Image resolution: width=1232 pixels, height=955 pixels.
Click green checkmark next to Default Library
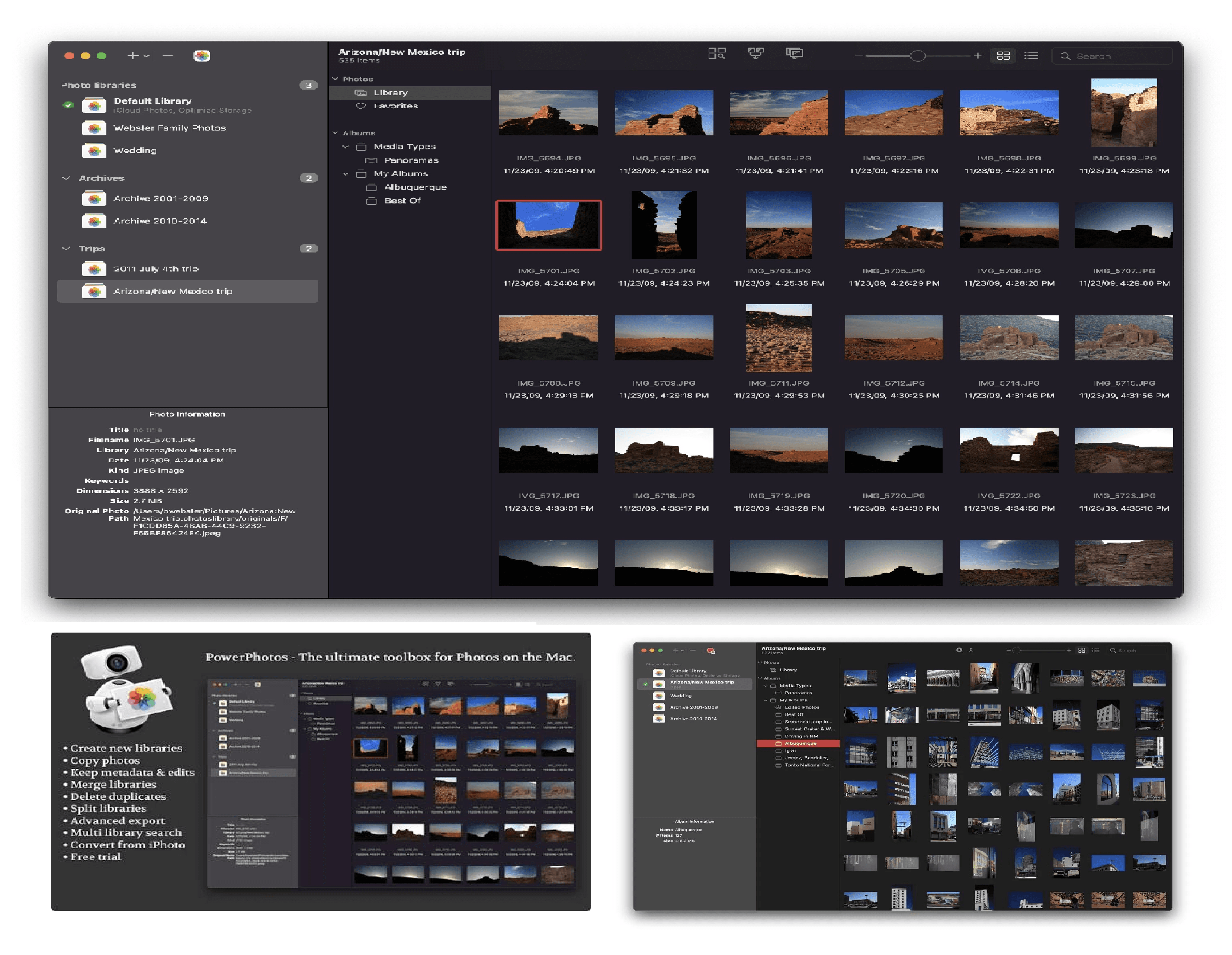click(x=68, y=105)
